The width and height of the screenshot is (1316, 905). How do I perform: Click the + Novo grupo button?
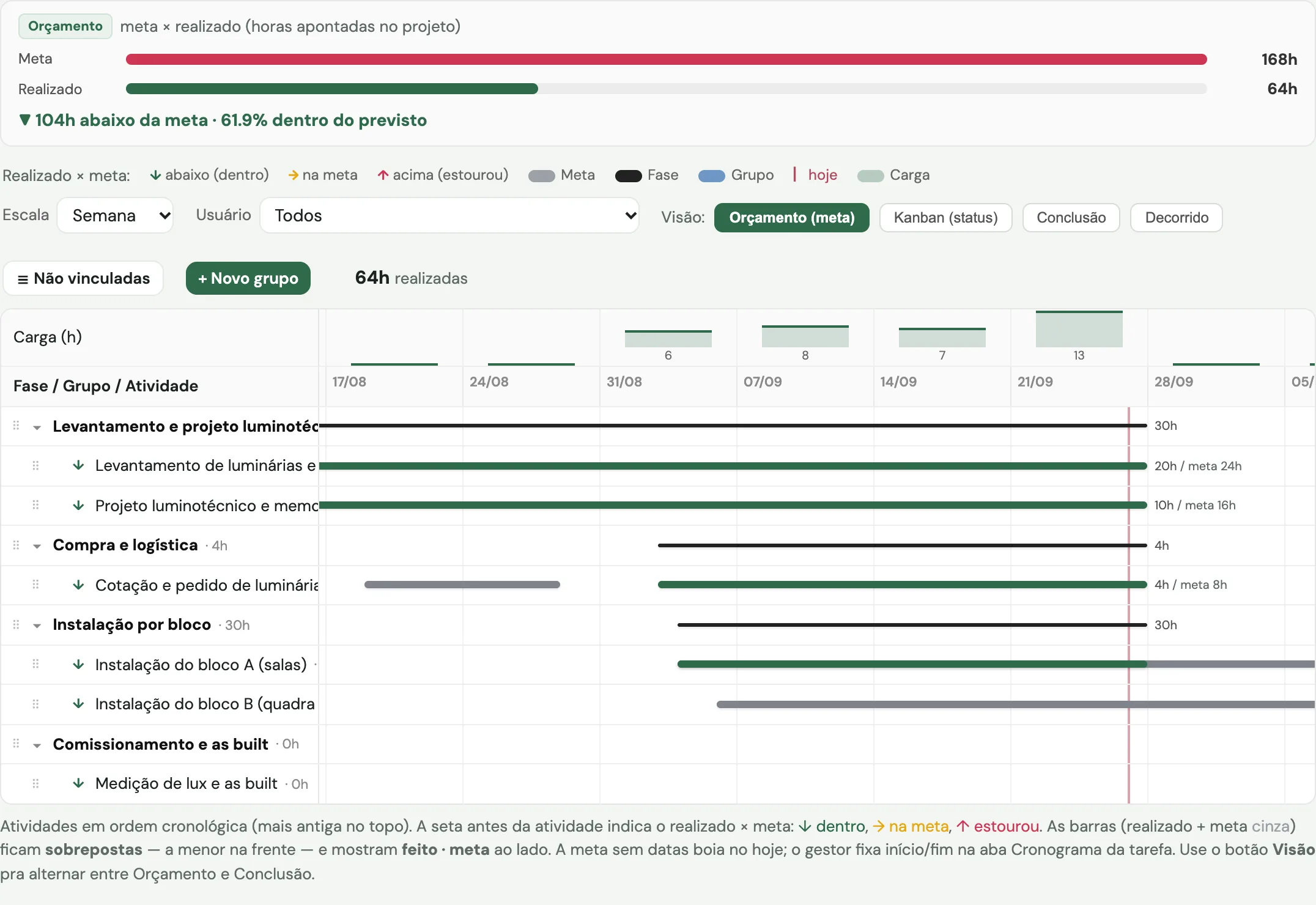click(x=248, y=278)
